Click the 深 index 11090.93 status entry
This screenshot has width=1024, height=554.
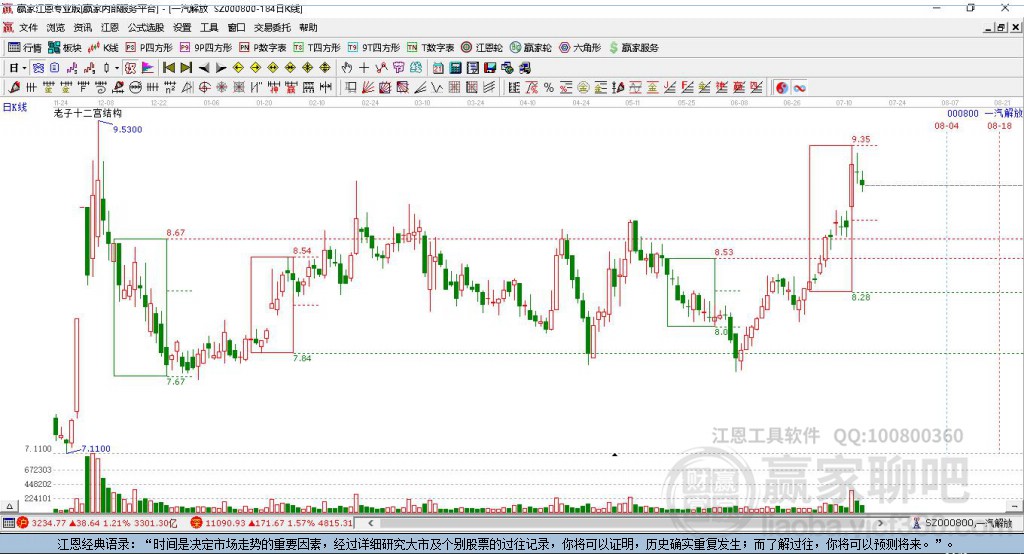coord(272,523)
